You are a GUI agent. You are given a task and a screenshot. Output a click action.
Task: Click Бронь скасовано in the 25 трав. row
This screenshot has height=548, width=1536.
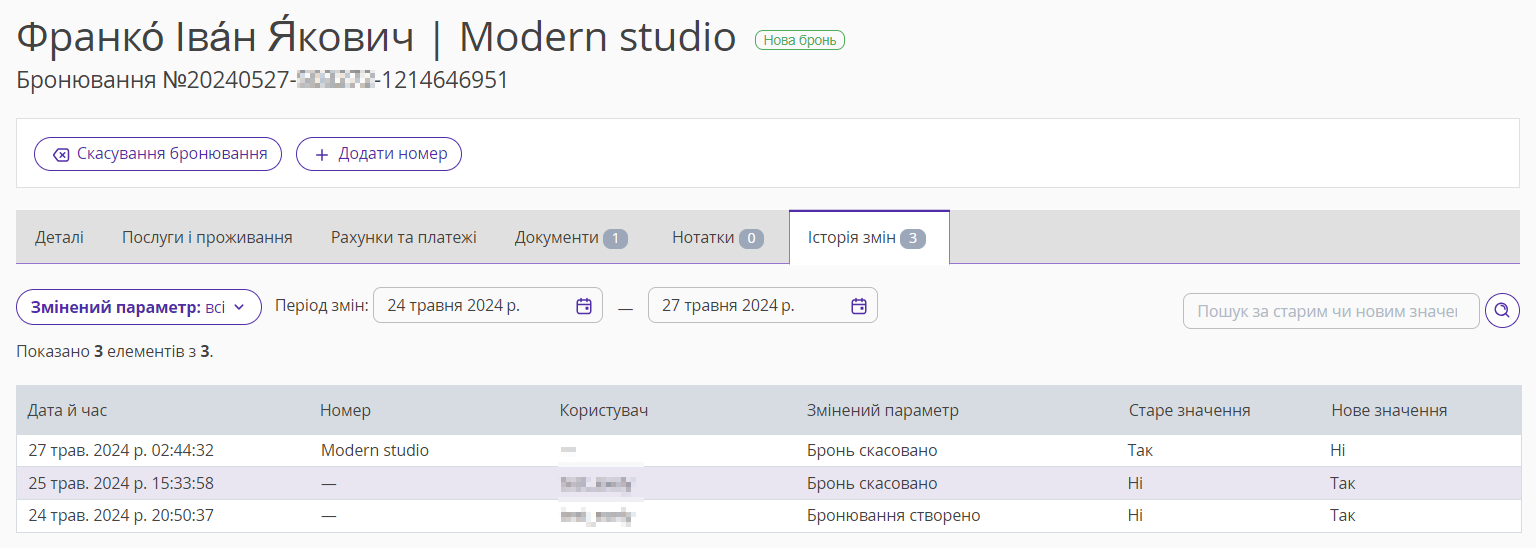click(x=872, y=483)
